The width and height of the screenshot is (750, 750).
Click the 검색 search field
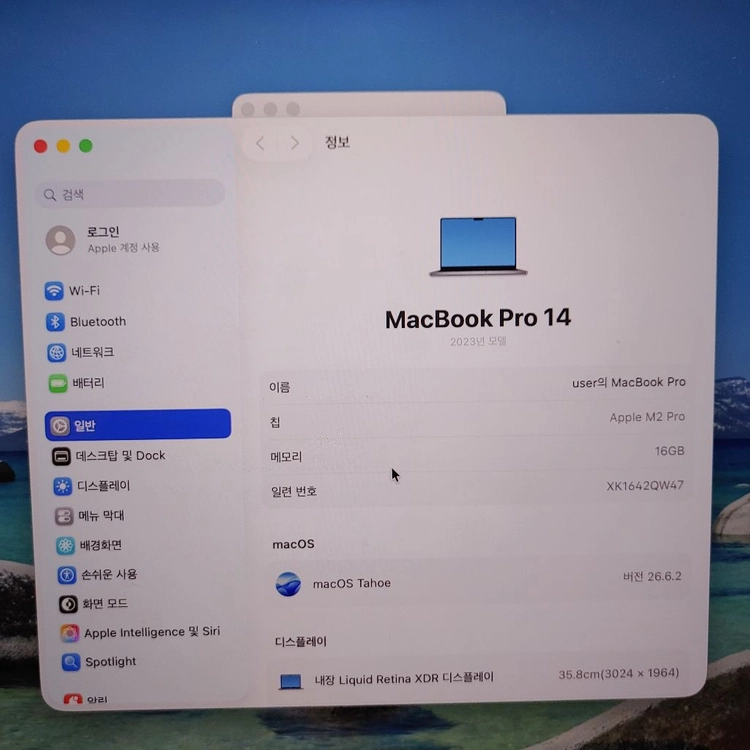pyautogui.click(x=130, y=194)
